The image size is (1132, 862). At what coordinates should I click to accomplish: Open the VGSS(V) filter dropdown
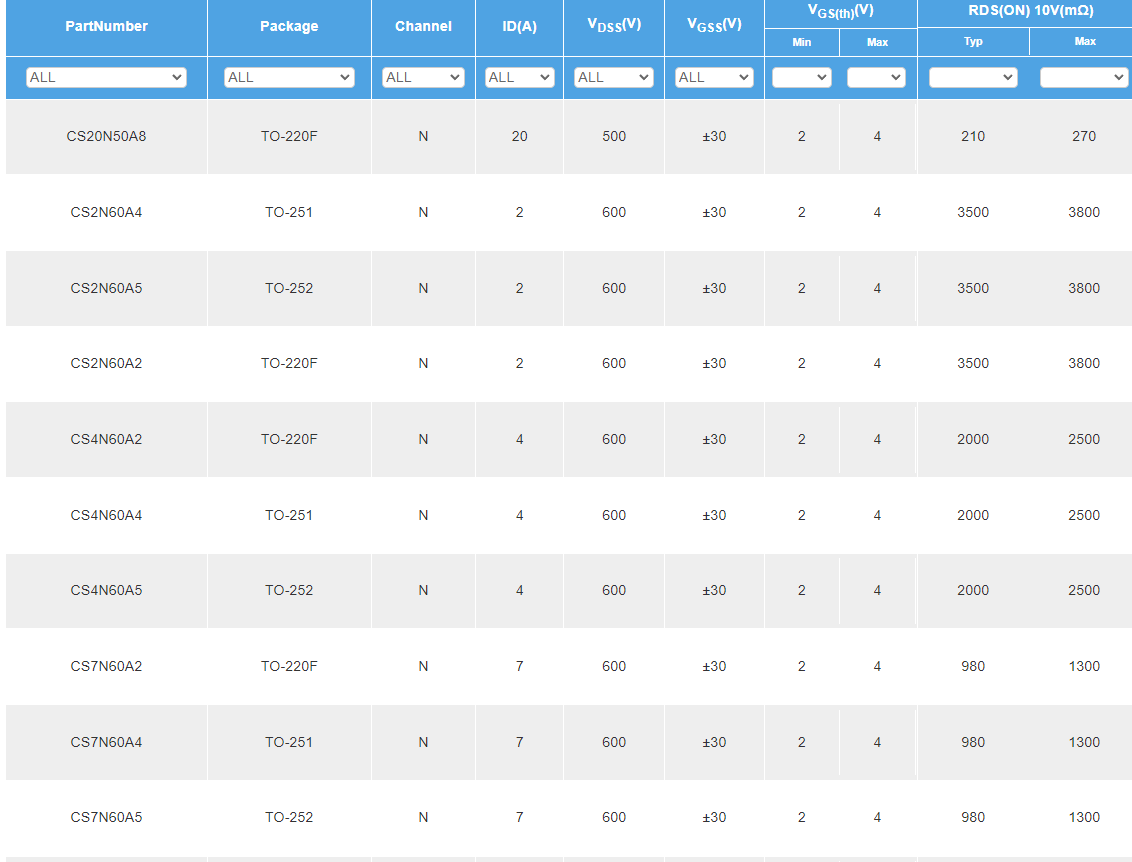click(714, 77)
